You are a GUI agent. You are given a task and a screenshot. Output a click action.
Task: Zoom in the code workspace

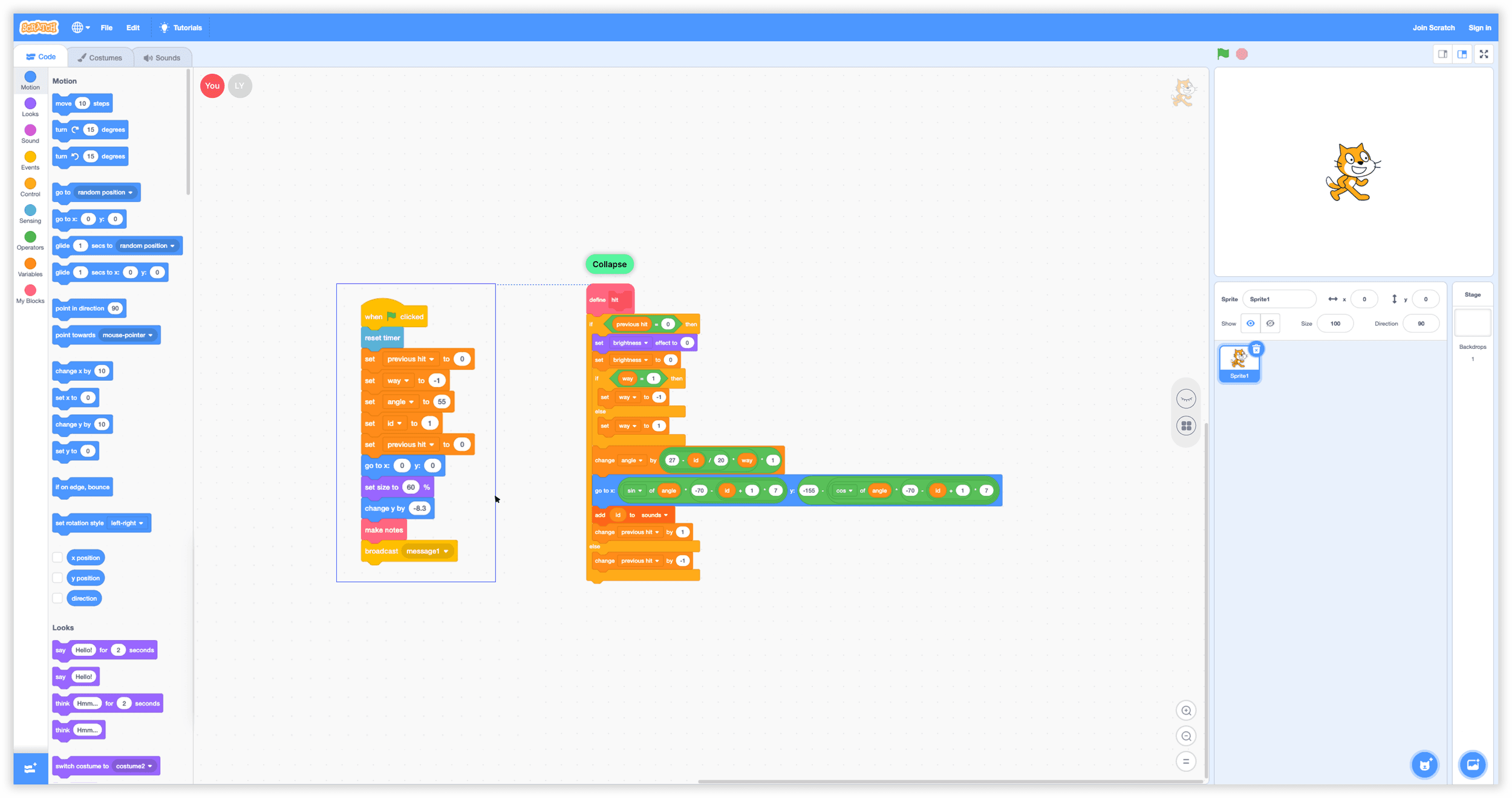1185,710
